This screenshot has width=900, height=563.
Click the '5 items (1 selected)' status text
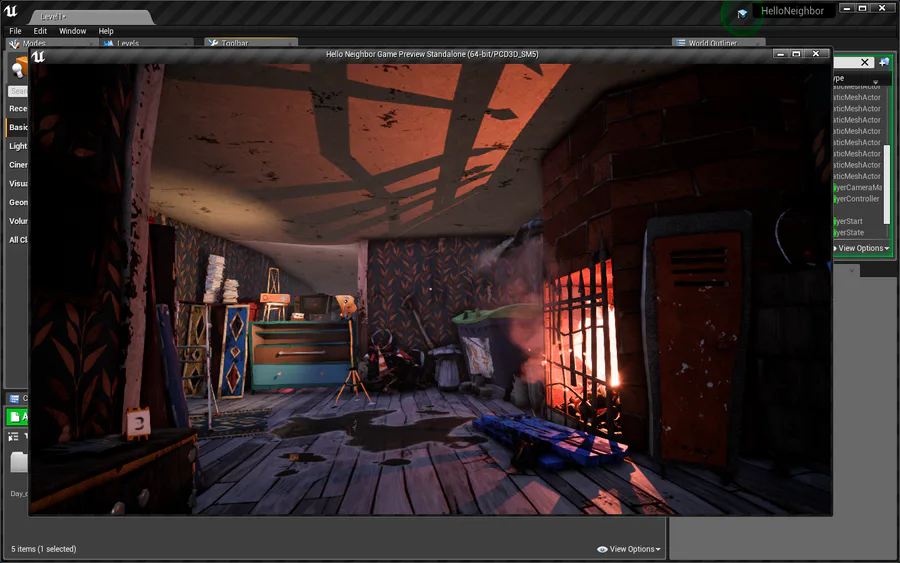(x=44, y=549)
